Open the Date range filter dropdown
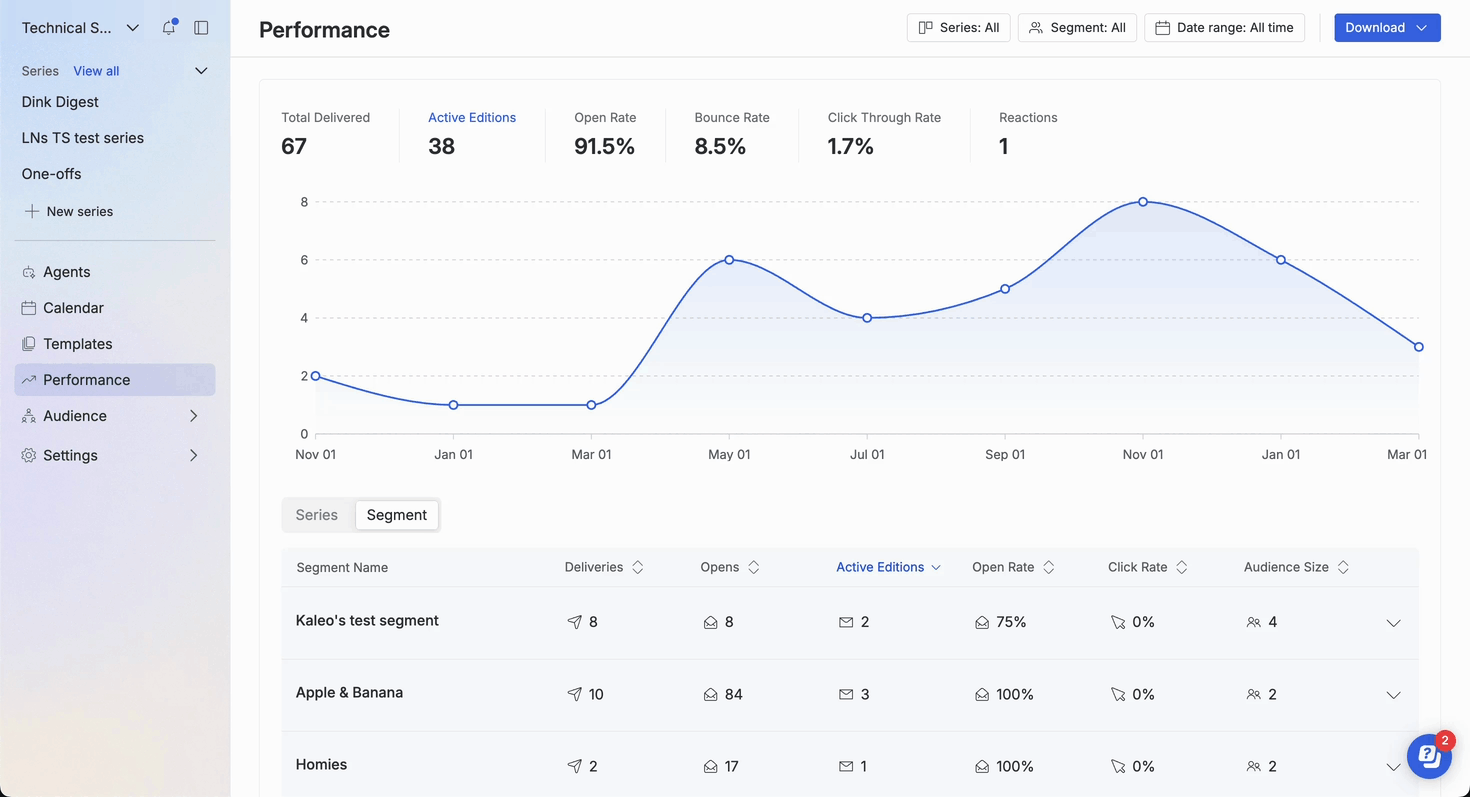Viewport: 1470px width, 797px height. [1224, 28]
